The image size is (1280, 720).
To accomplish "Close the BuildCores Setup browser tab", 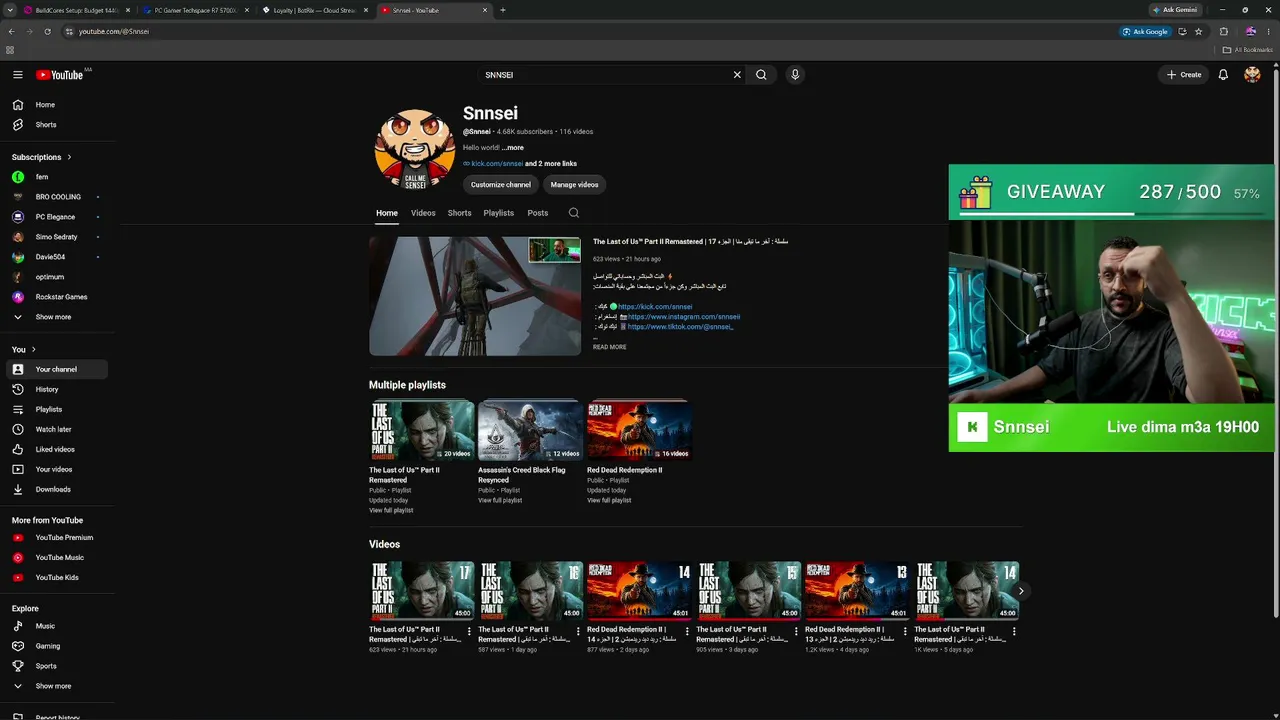I will point(128,10).
